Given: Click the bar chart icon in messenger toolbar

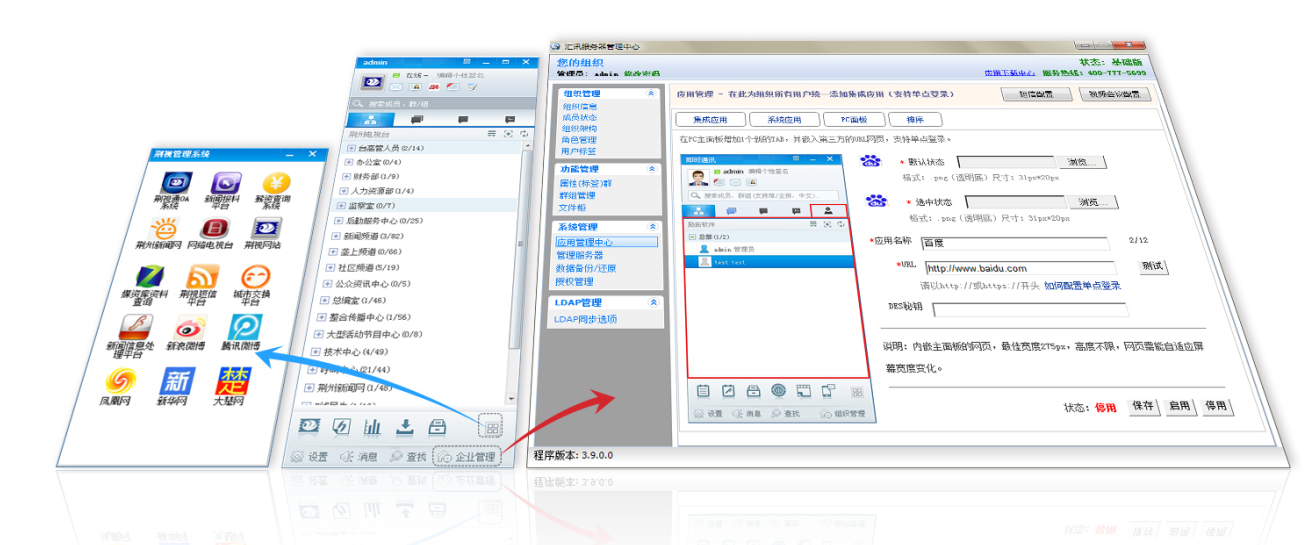Looking at the screenshot, I should pyautogui.click(x=372, y=427).
